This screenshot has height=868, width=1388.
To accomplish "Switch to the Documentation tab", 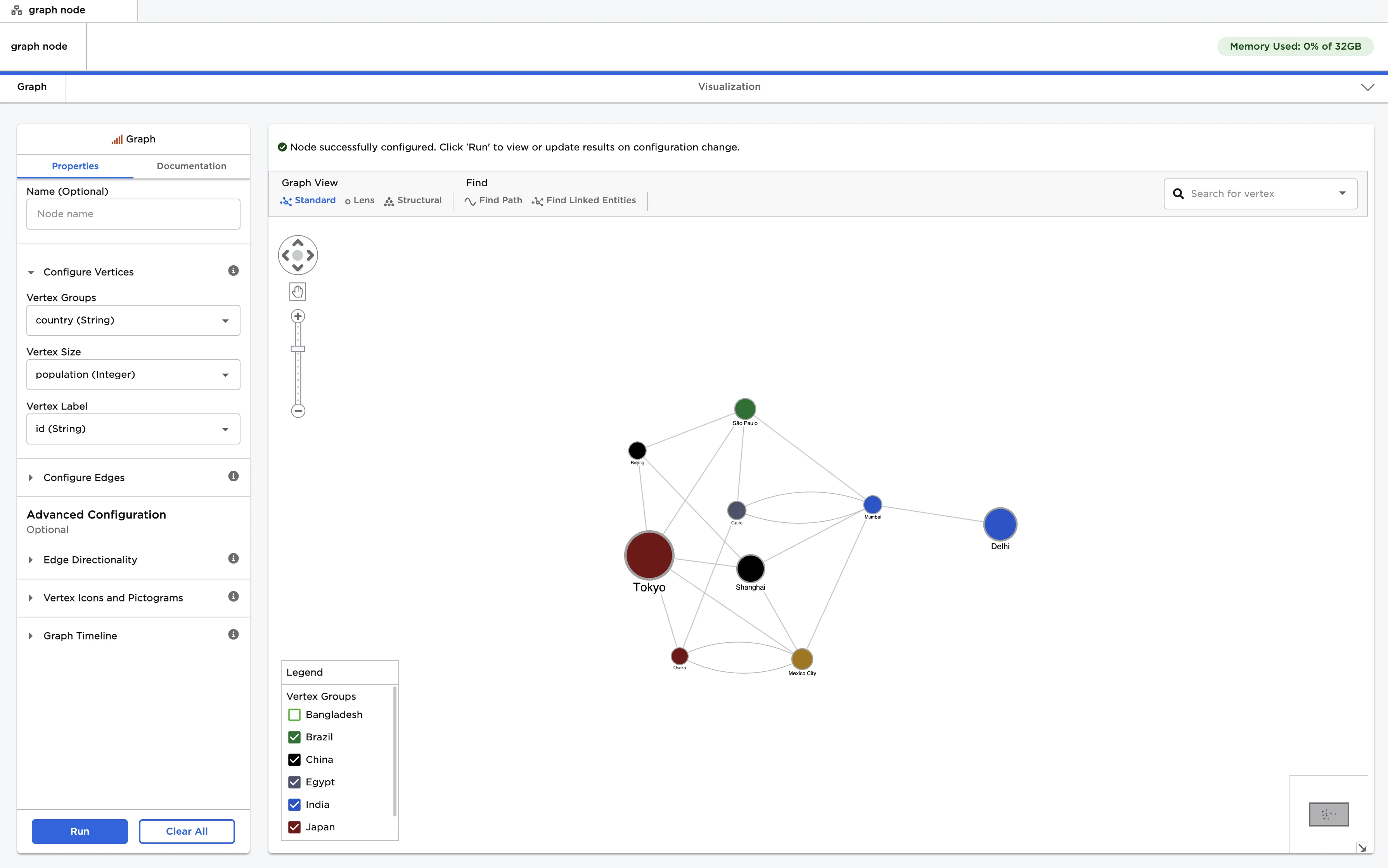I will (191, 166).
